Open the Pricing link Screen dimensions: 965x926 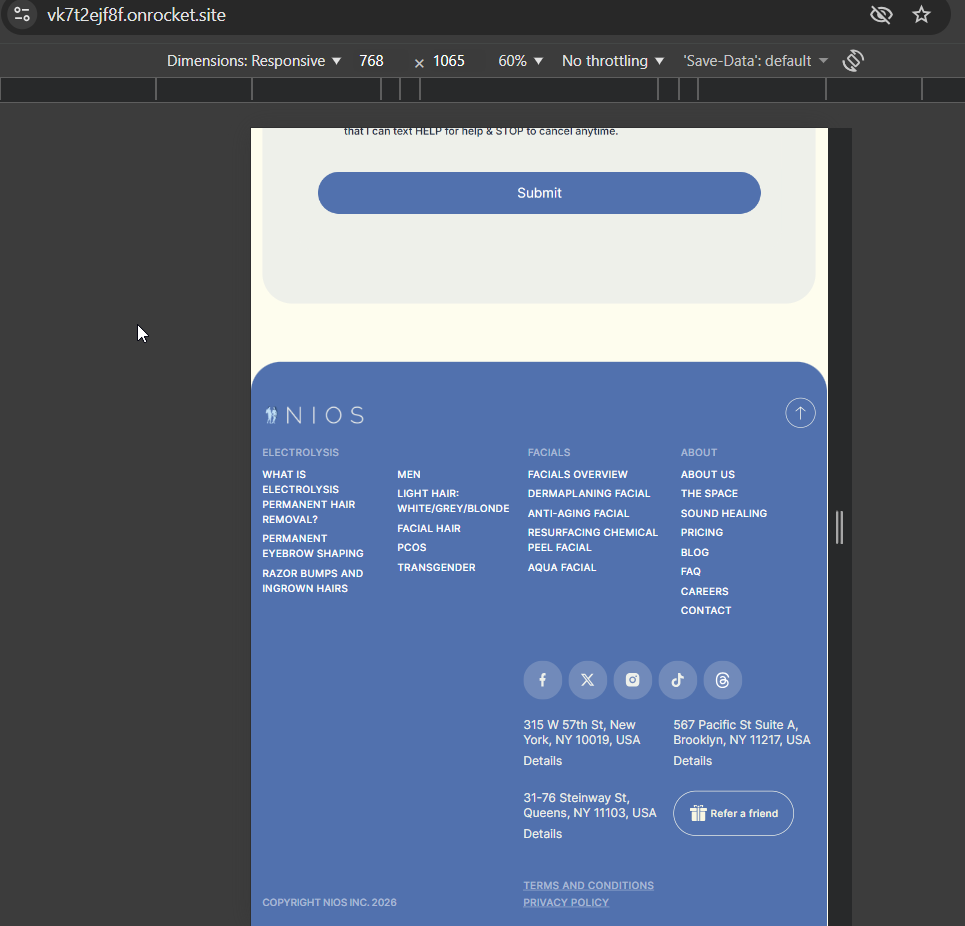pyautogui.click(x=702, y=532)
